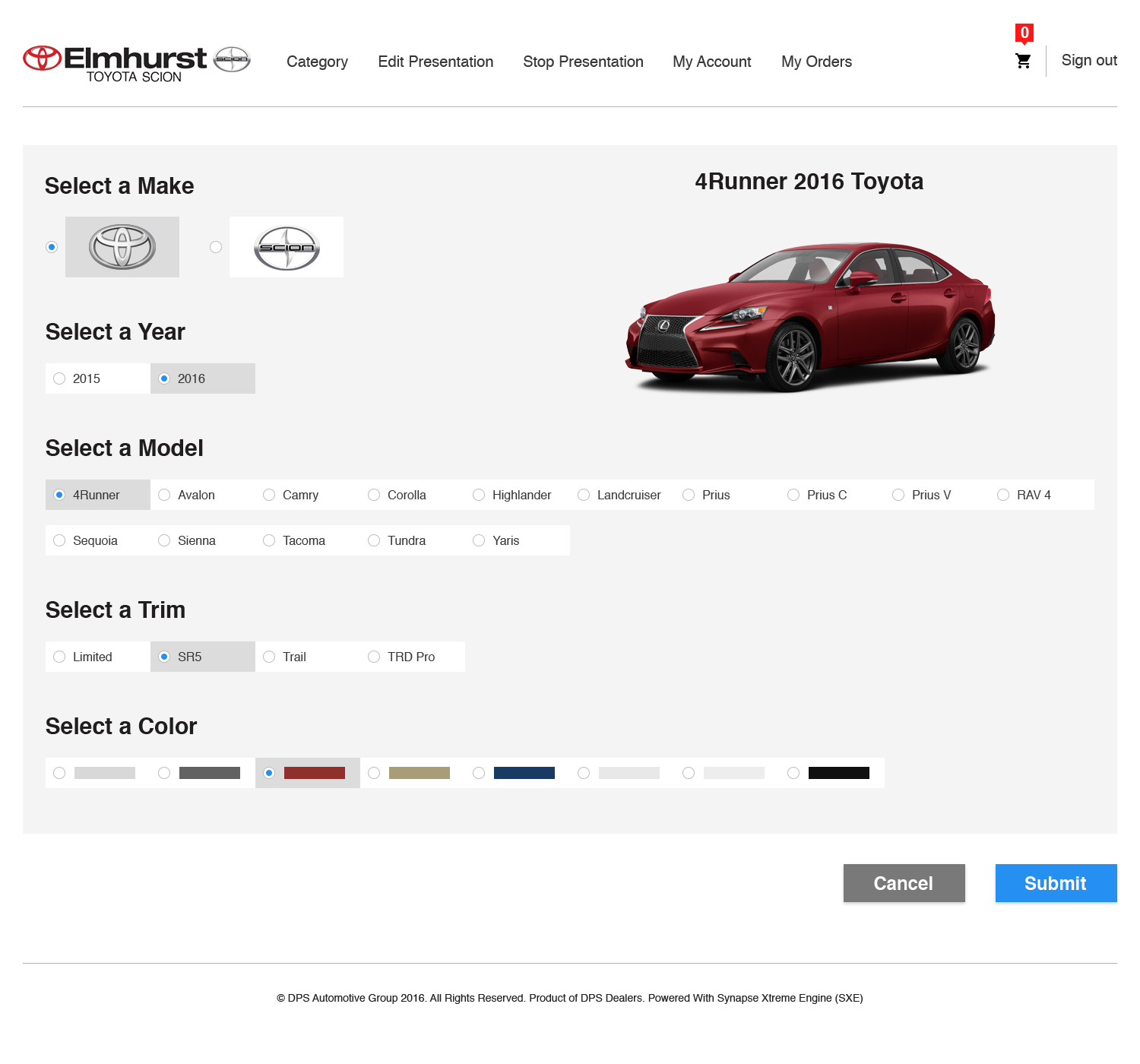The image size is (1140, 1064).
Task: Select the Limited trim
Action: point(98,657)
